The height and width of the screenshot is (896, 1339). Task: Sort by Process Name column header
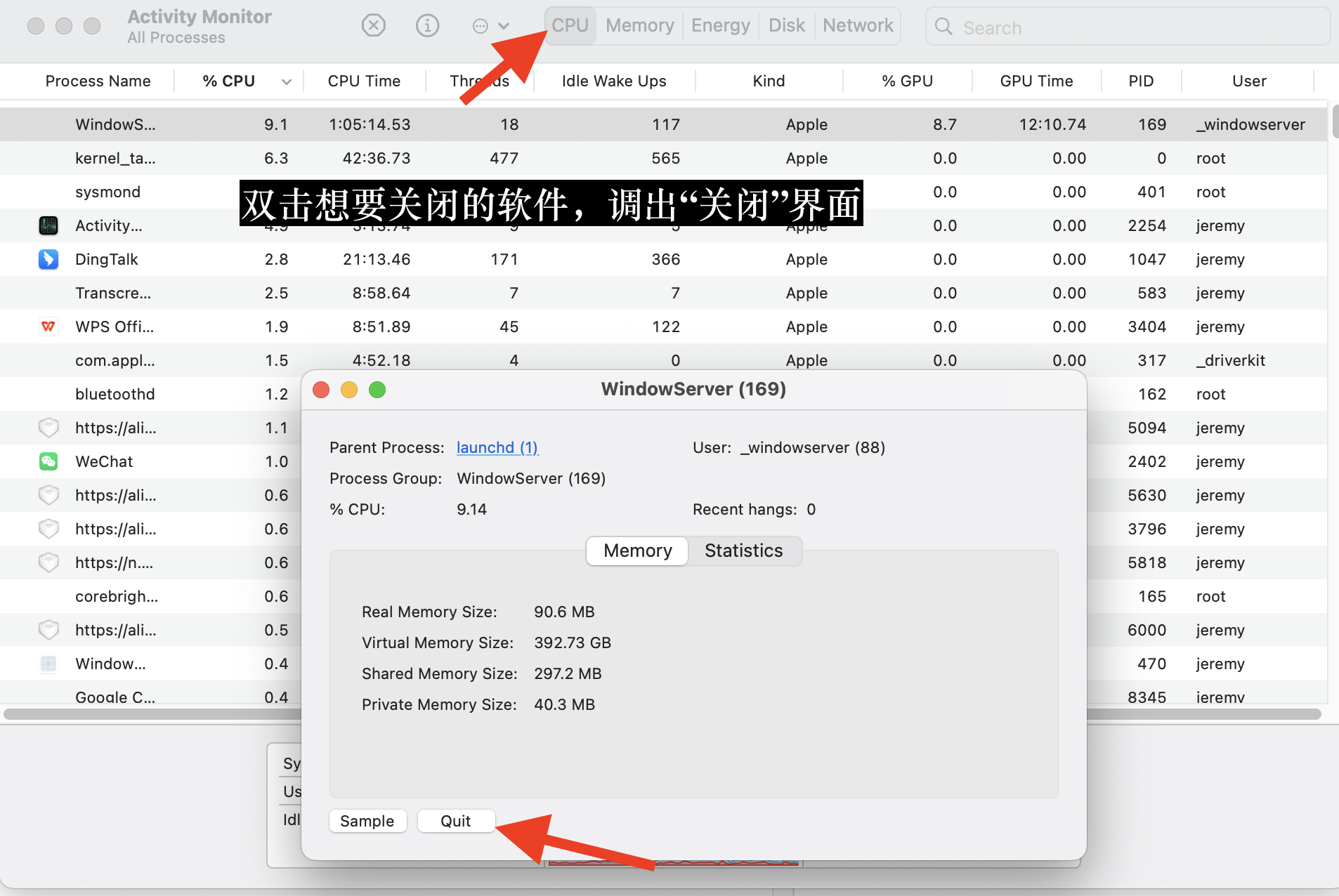[x=98, y=81]
